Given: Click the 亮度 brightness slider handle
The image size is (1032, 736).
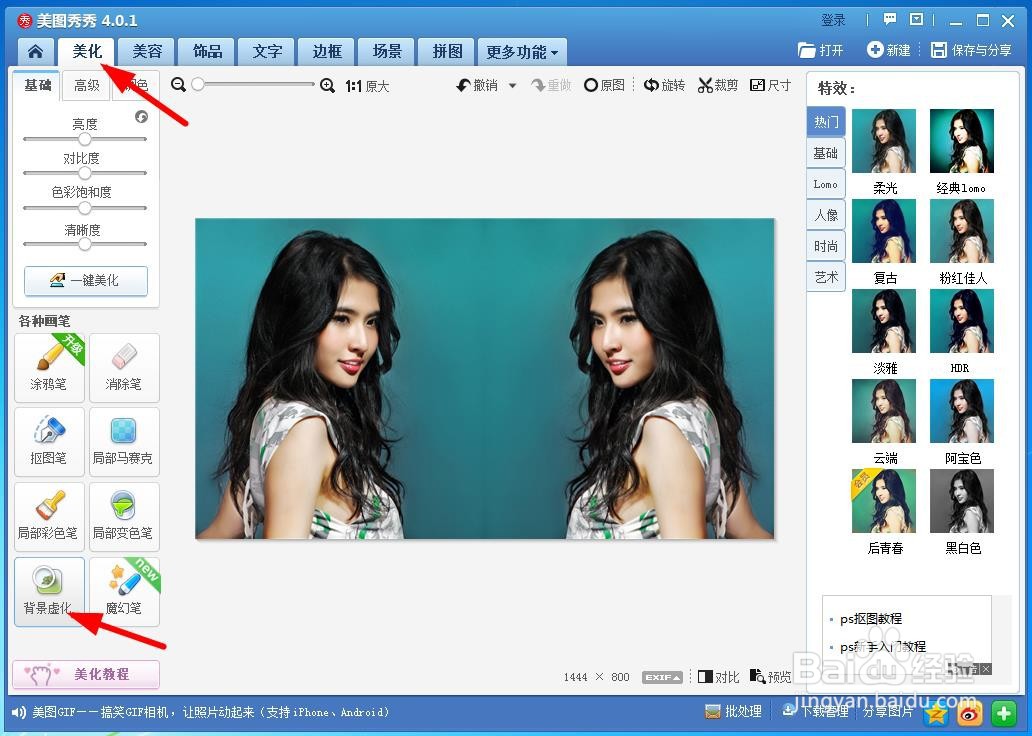Looking at the screenshot, I should [x=84, y=139].
